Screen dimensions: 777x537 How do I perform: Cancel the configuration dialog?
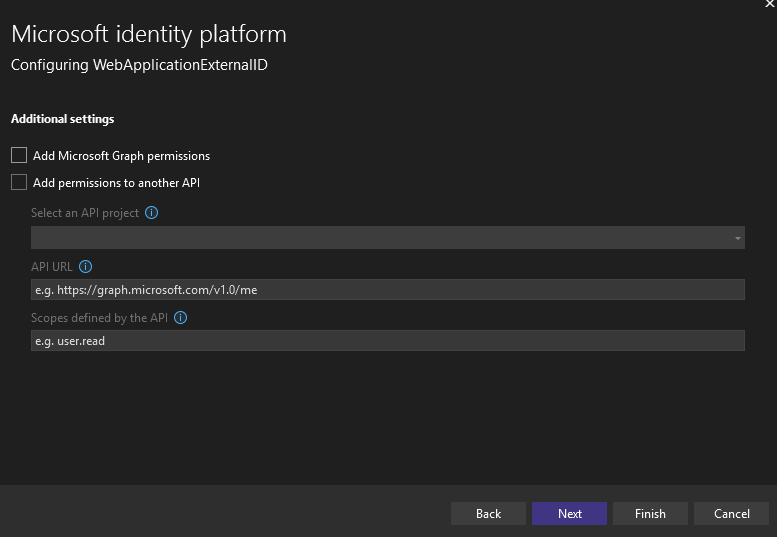(x=731, y=513)
